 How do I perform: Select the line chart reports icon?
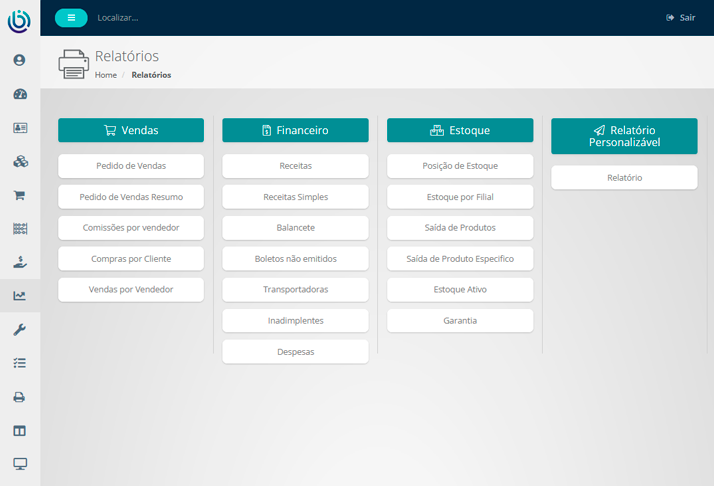19,296
